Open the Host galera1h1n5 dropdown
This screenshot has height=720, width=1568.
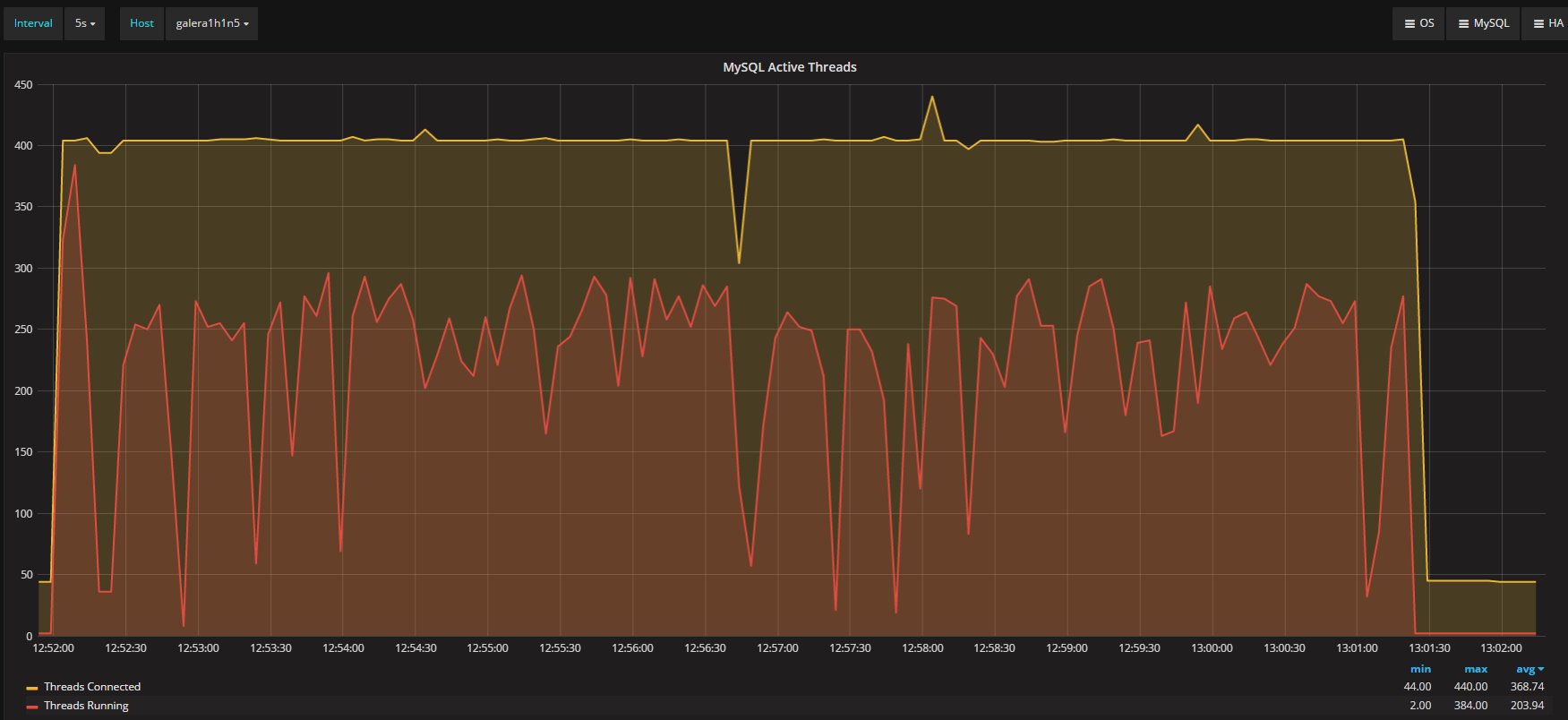[212, 23]
